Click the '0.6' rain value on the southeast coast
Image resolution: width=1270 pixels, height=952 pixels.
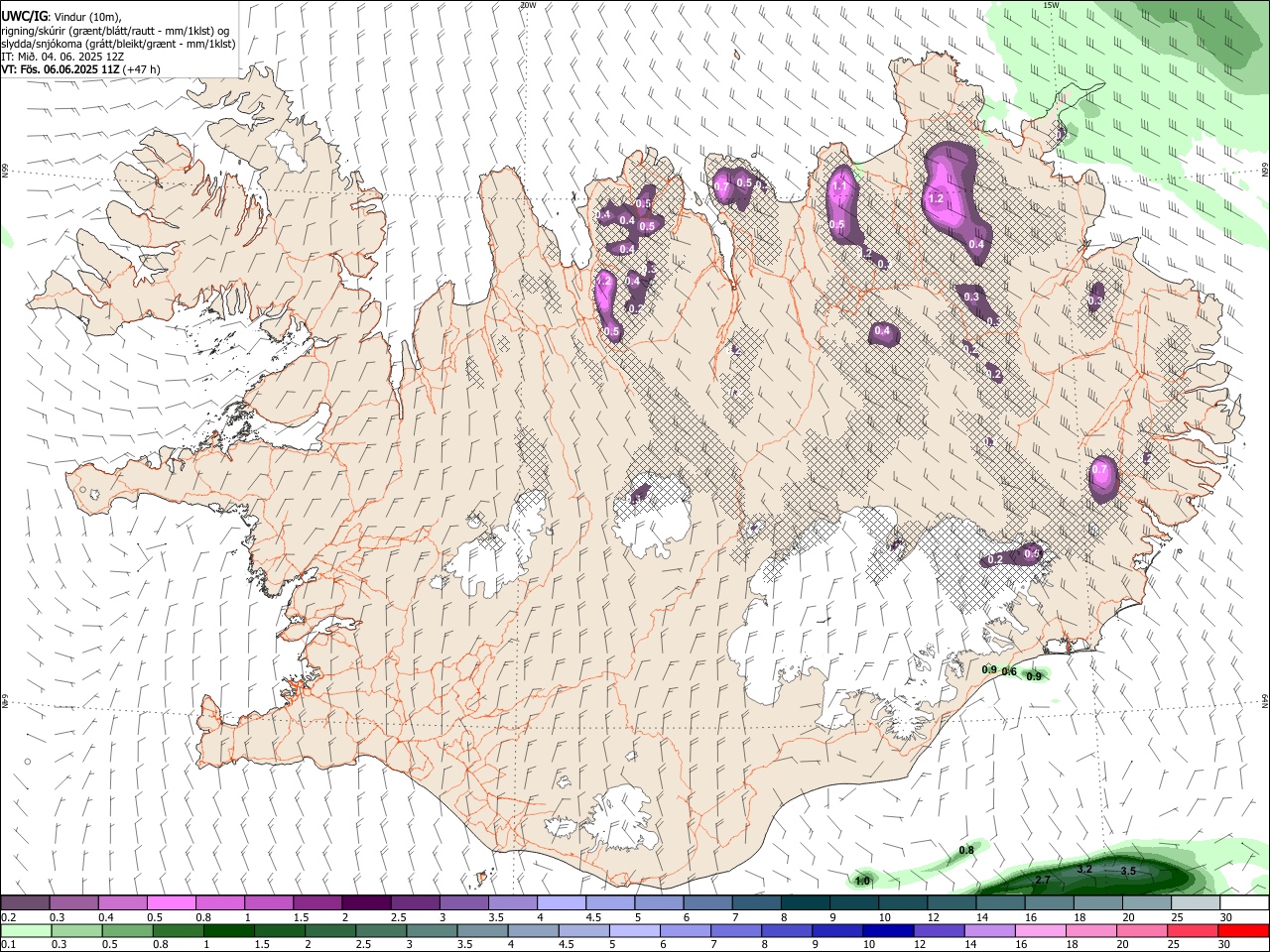[x=1009, y=671]
